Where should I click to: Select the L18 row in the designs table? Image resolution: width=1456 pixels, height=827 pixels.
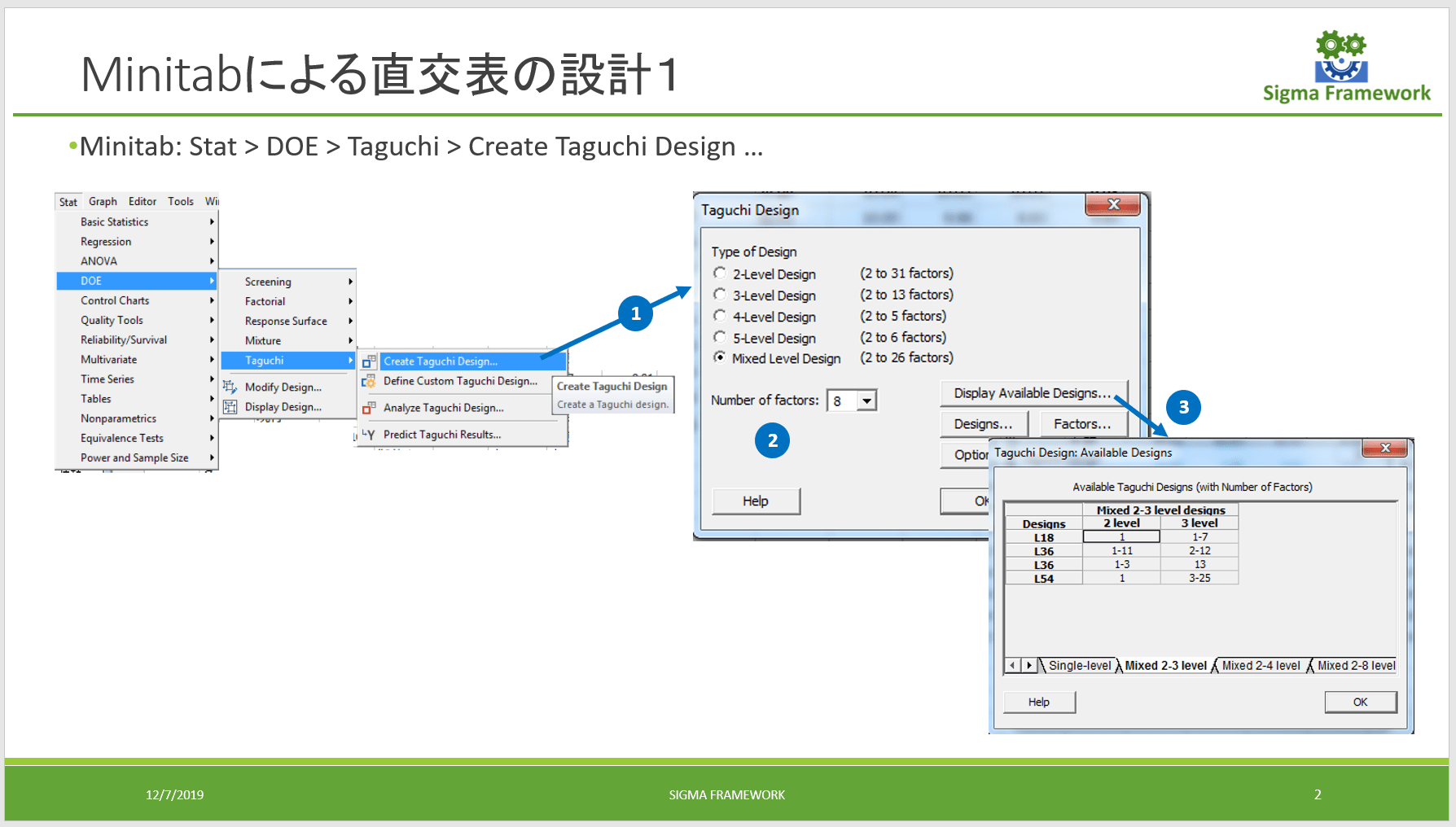click(x=1043, y=536)
